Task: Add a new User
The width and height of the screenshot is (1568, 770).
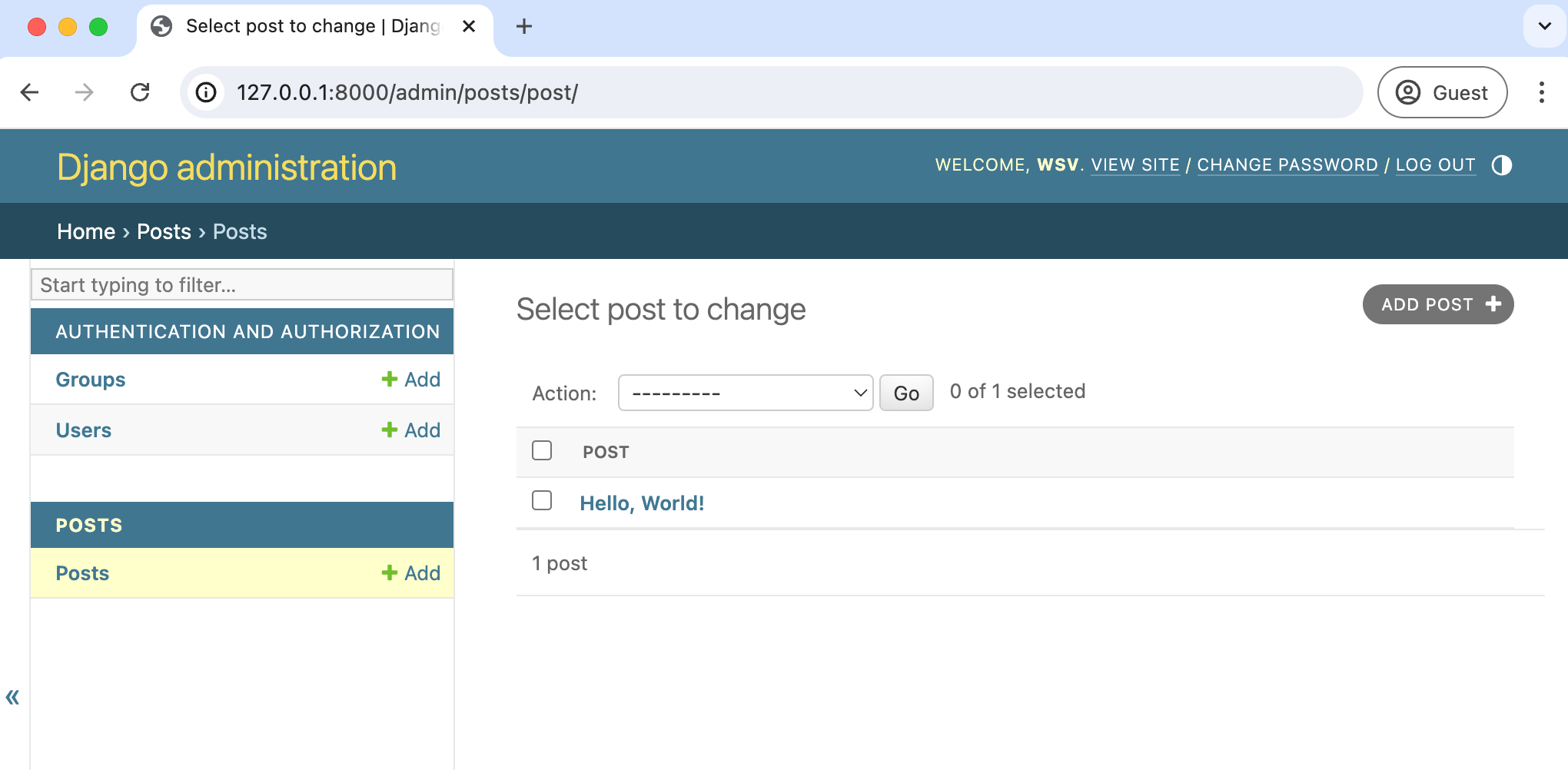Action: (x=411, y=430)
